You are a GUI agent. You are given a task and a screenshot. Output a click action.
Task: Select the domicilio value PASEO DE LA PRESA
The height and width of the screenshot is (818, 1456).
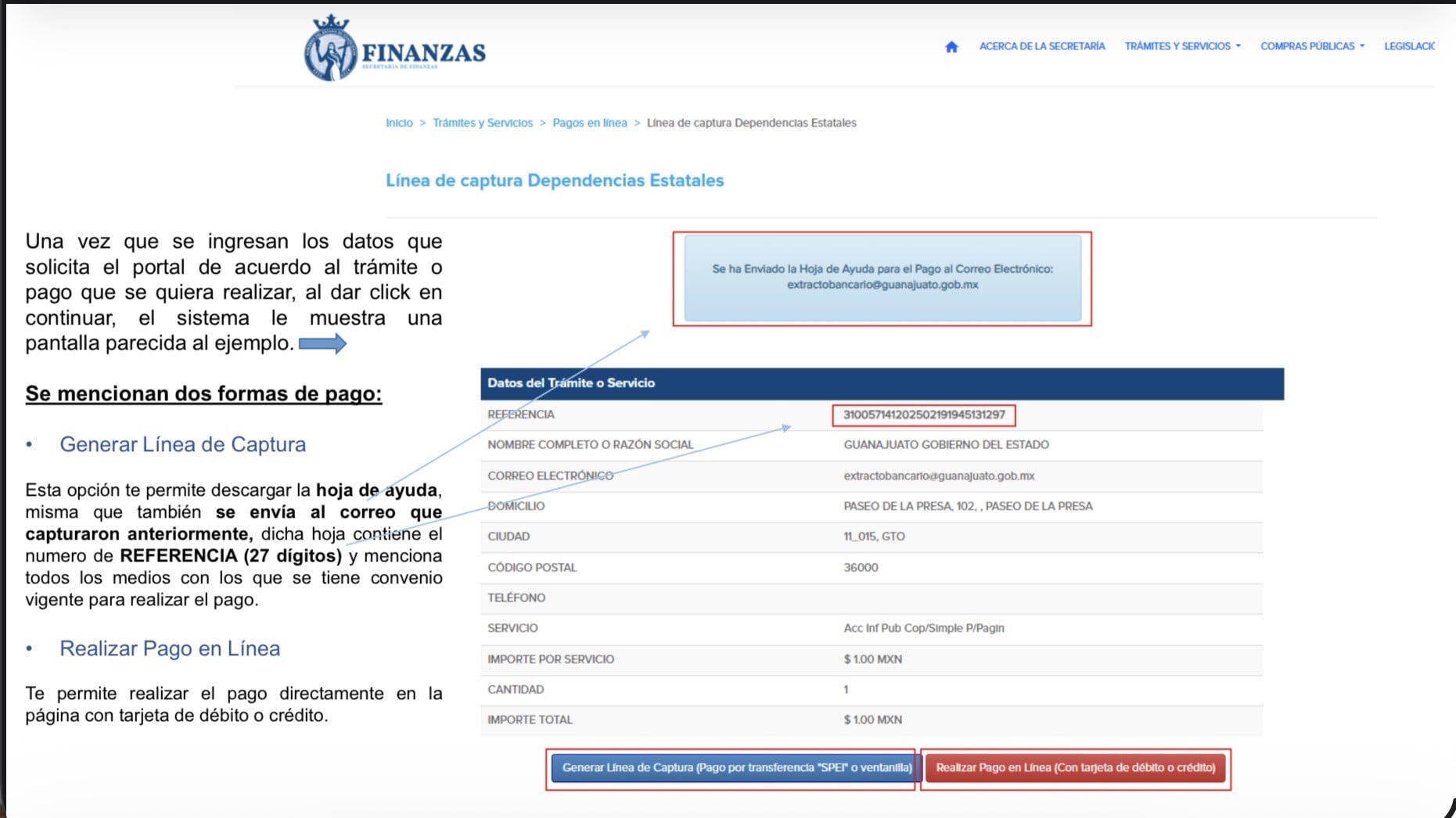click(968, 506)
